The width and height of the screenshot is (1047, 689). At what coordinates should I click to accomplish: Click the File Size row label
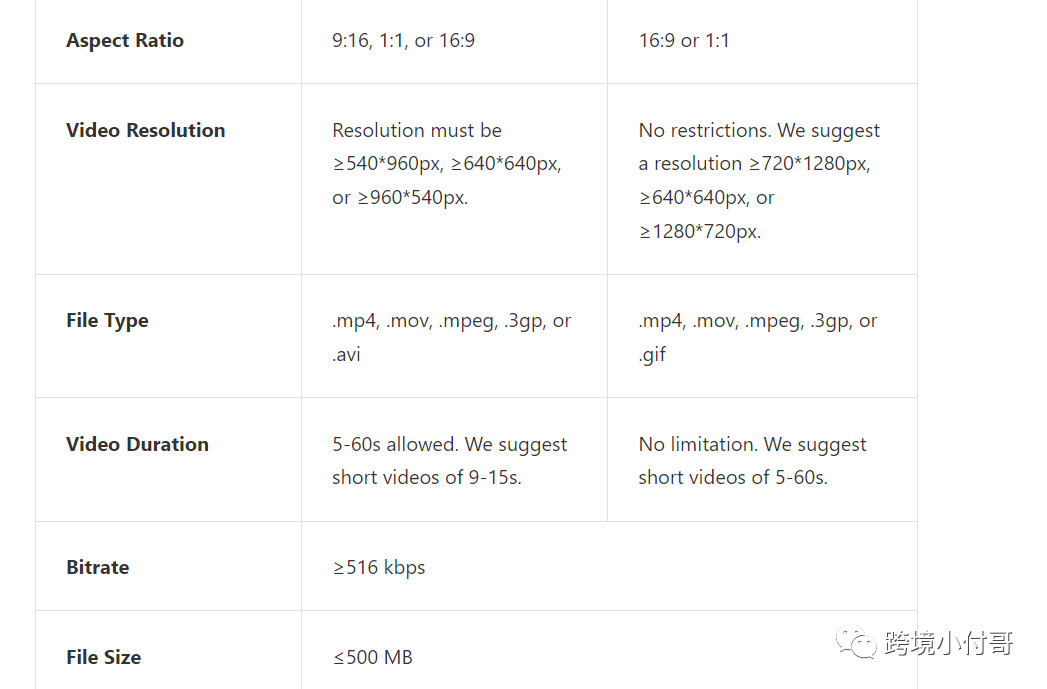pos(103,657)
